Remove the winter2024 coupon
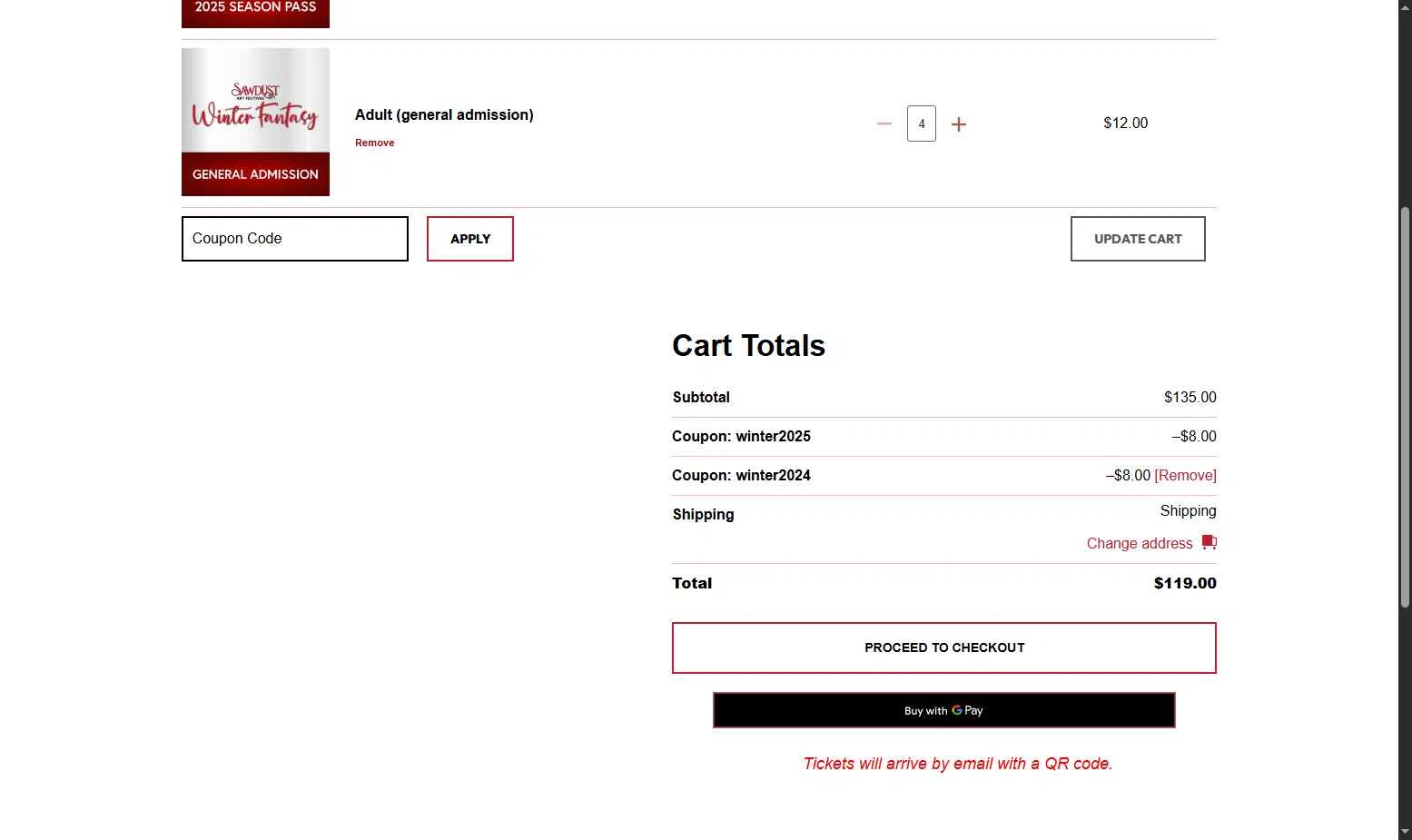Screen dimensions: 1412x840 point(1185,475)
